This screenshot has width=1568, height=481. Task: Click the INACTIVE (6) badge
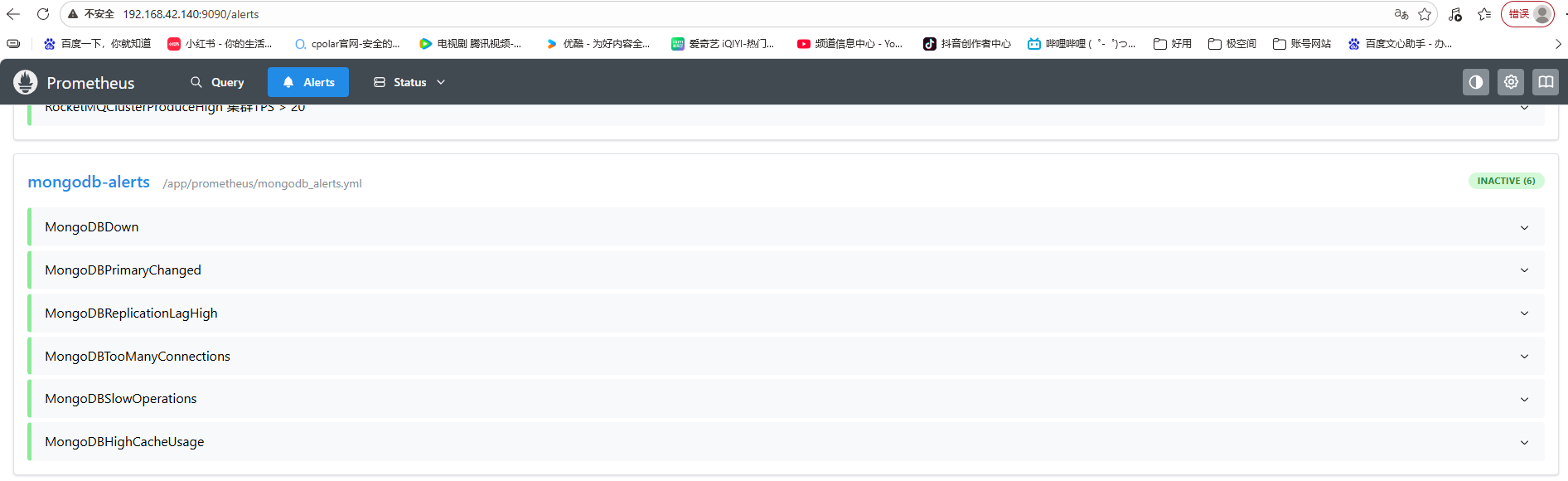pos(1506,181)
